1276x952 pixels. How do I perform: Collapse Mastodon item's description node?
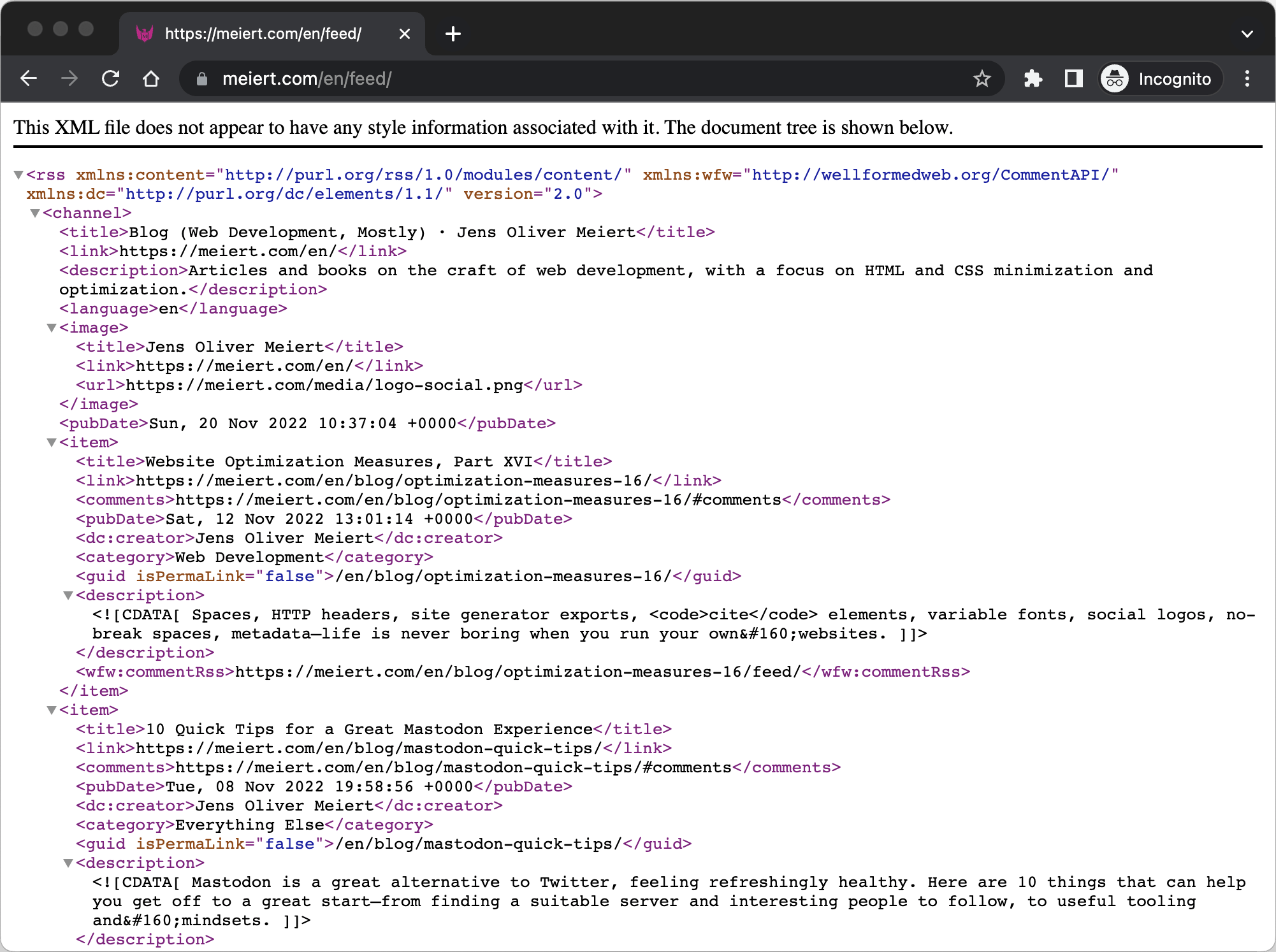(x=68, y=863)
